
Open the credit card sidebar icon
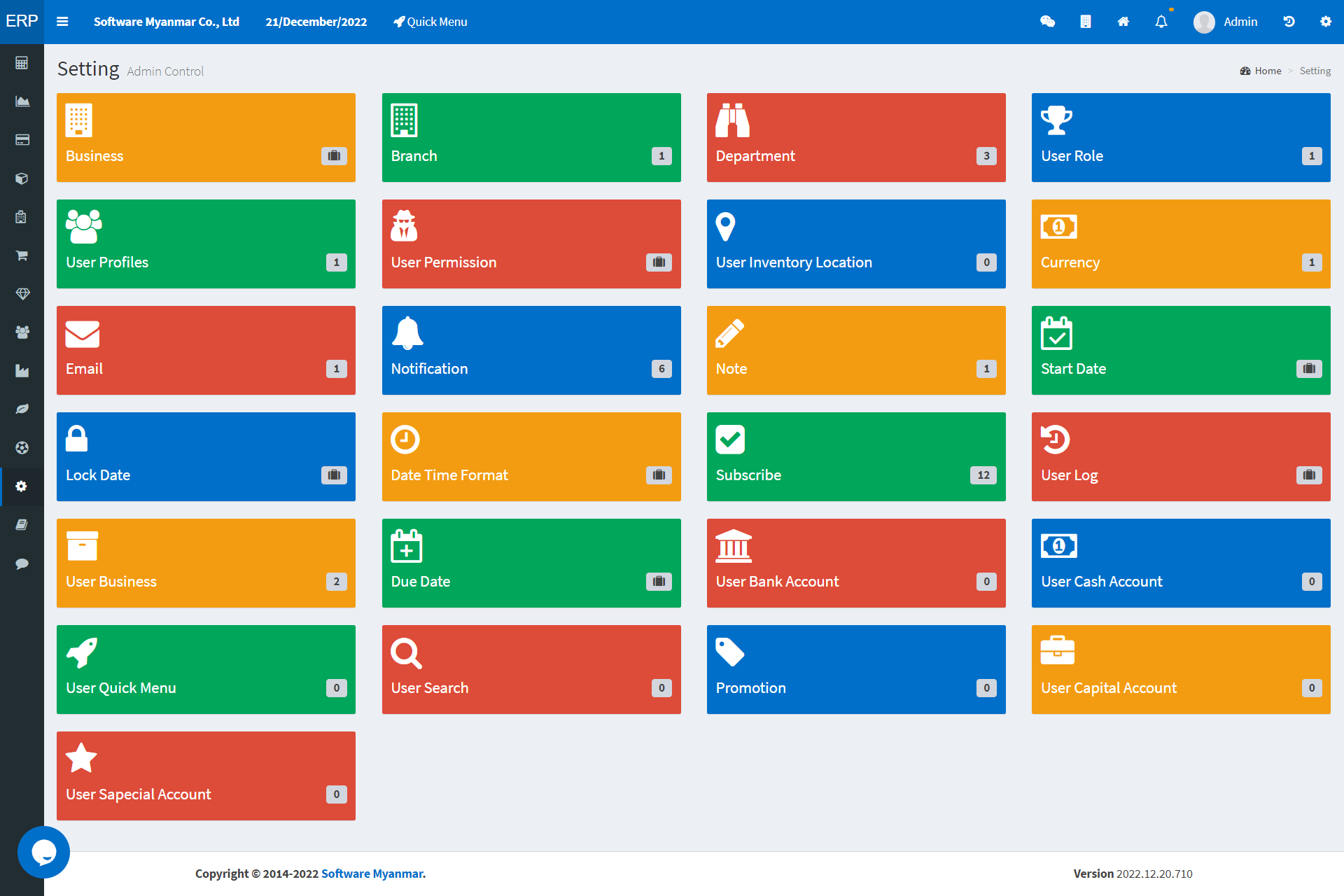(22, 140)
